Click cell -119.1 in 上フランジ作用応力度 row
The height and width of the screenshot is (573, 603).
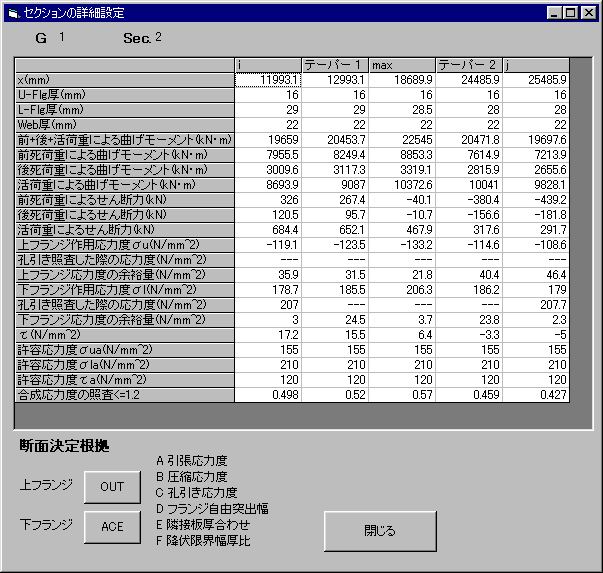[268, 245]
